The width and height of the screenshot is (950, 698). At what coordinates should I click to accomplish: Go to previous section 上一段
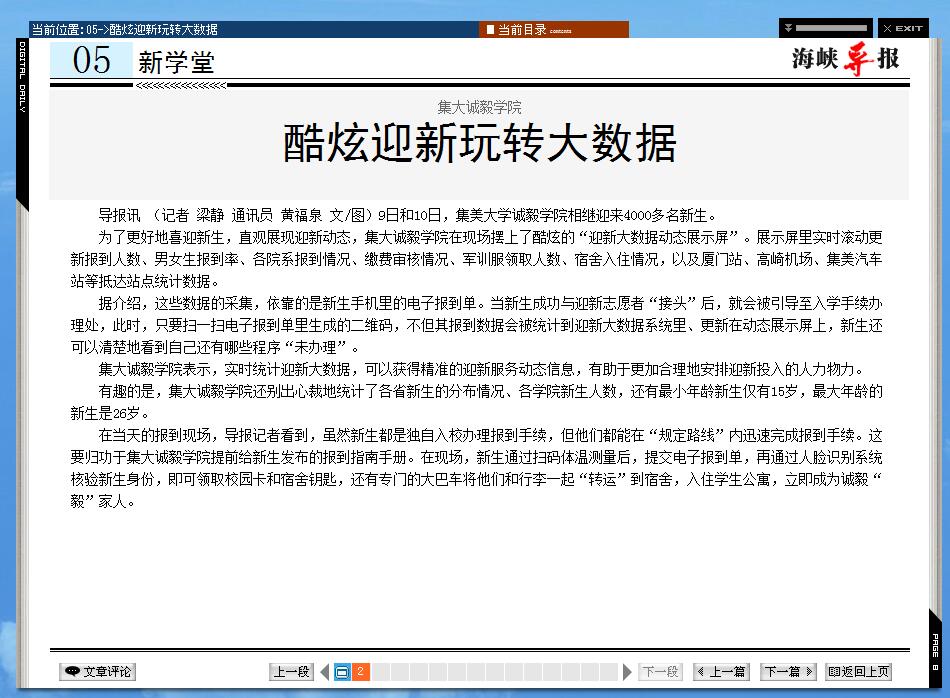pyautogui.click(x=292, y=672)
